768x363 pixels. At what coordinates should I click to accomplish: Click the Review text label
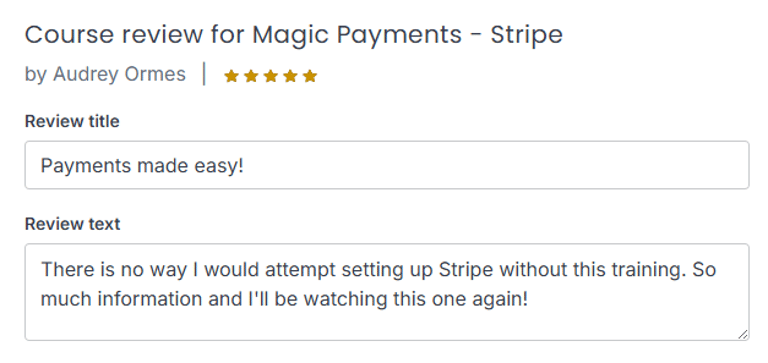coord(72,224)
